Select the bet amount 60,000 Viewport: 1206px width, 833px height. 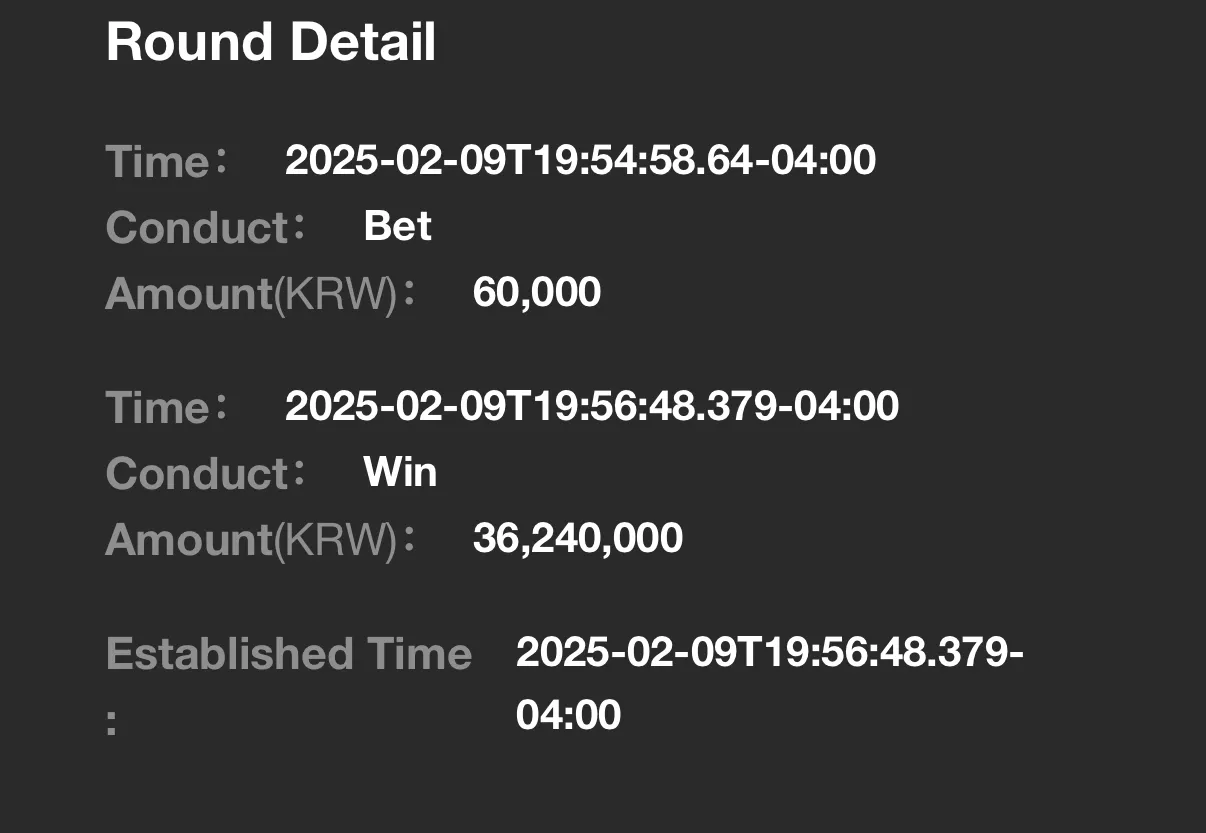[537, 292]
